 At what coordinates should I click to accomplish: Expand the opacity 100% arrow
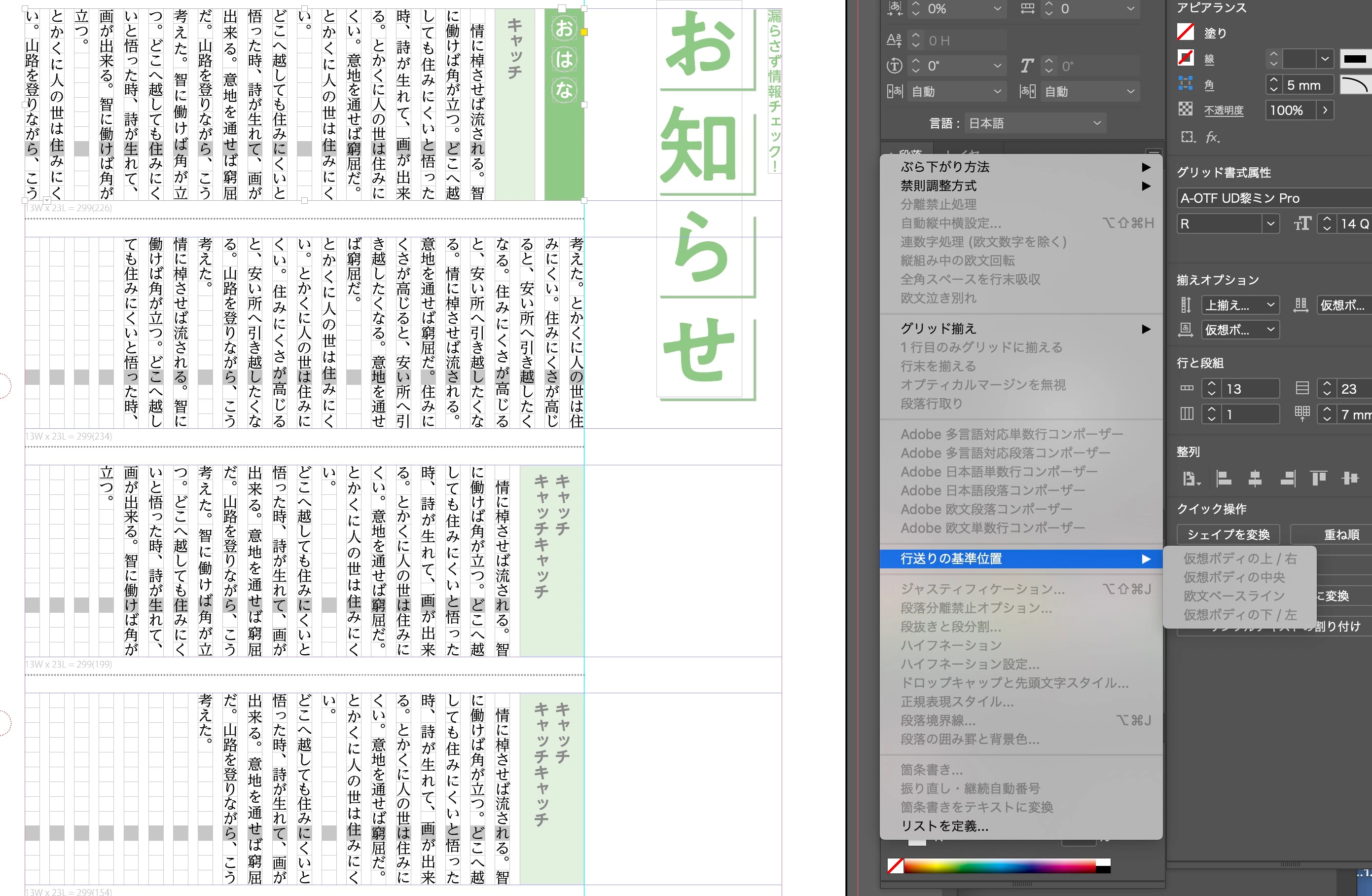point(1325,110)
